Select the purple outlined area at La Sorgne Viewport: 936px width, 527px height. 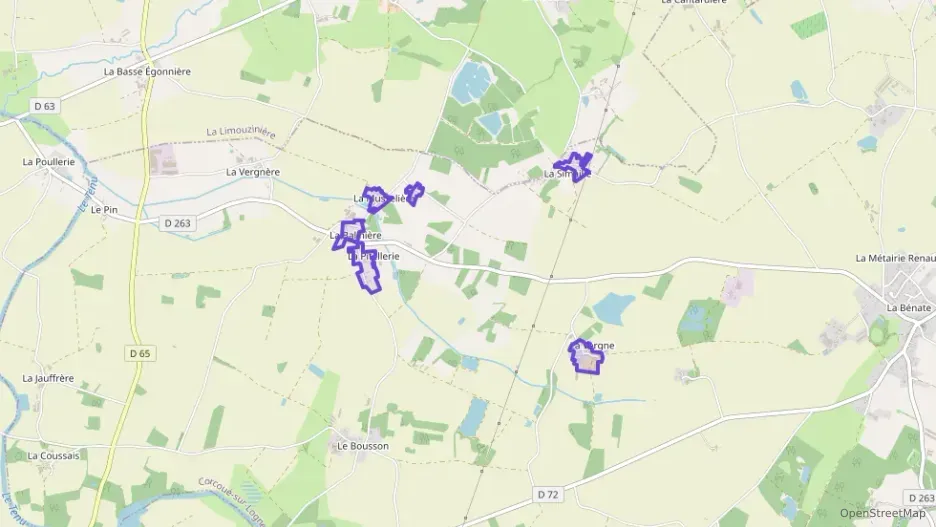pos(586,358)
